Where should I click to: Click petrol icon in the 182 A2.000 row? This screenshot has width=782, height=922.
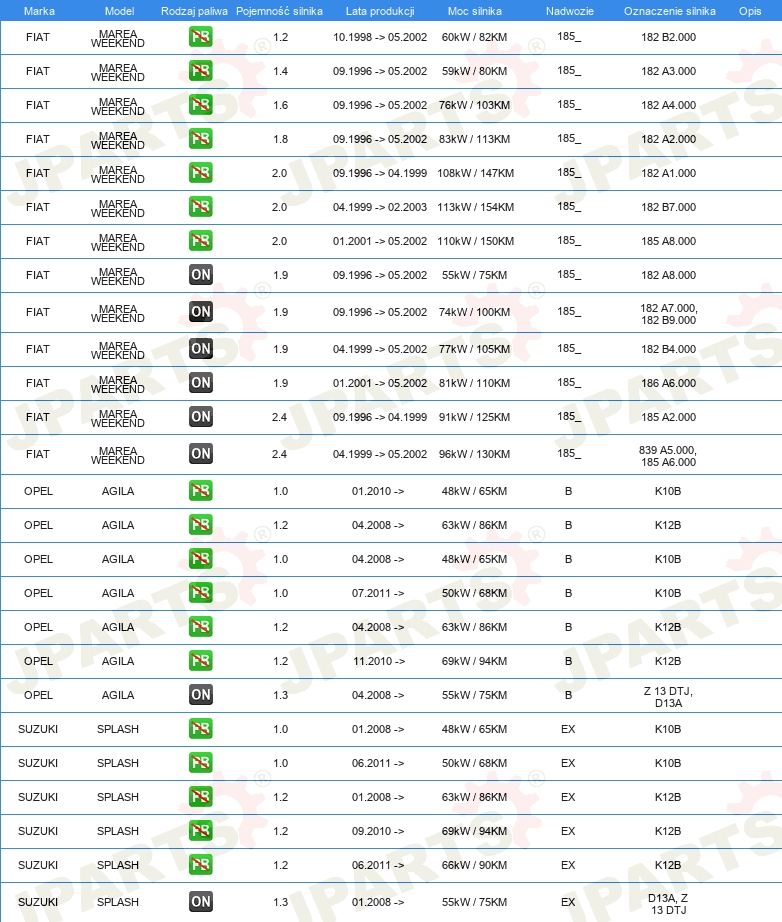point(200,139)
